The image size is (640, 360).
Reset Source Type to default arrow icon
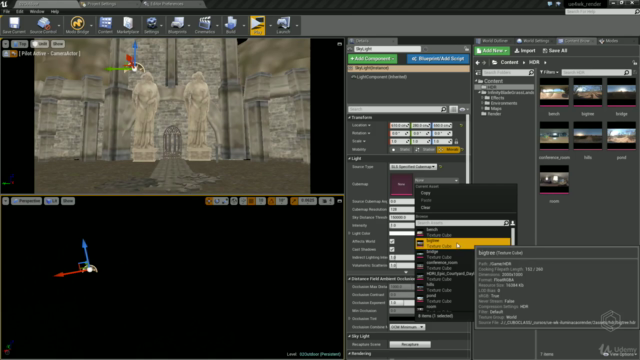pyautogui.click(x=441, y=167)
